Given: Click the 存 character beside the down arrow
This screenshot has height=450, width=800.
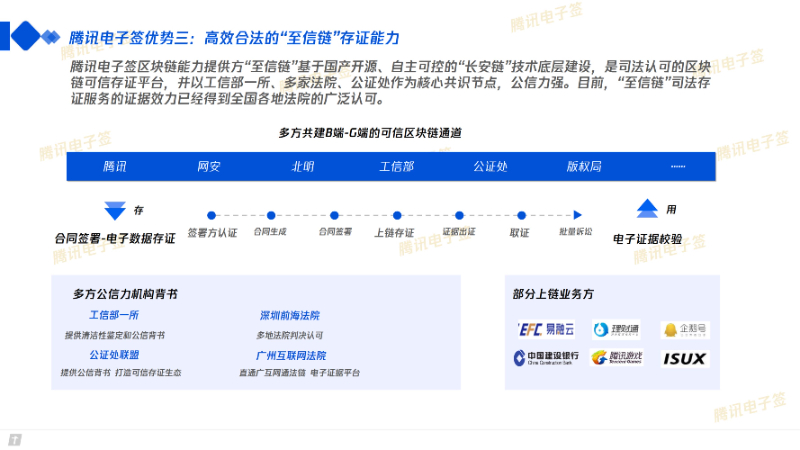Looking at the screenshot, I should [139, 210].
